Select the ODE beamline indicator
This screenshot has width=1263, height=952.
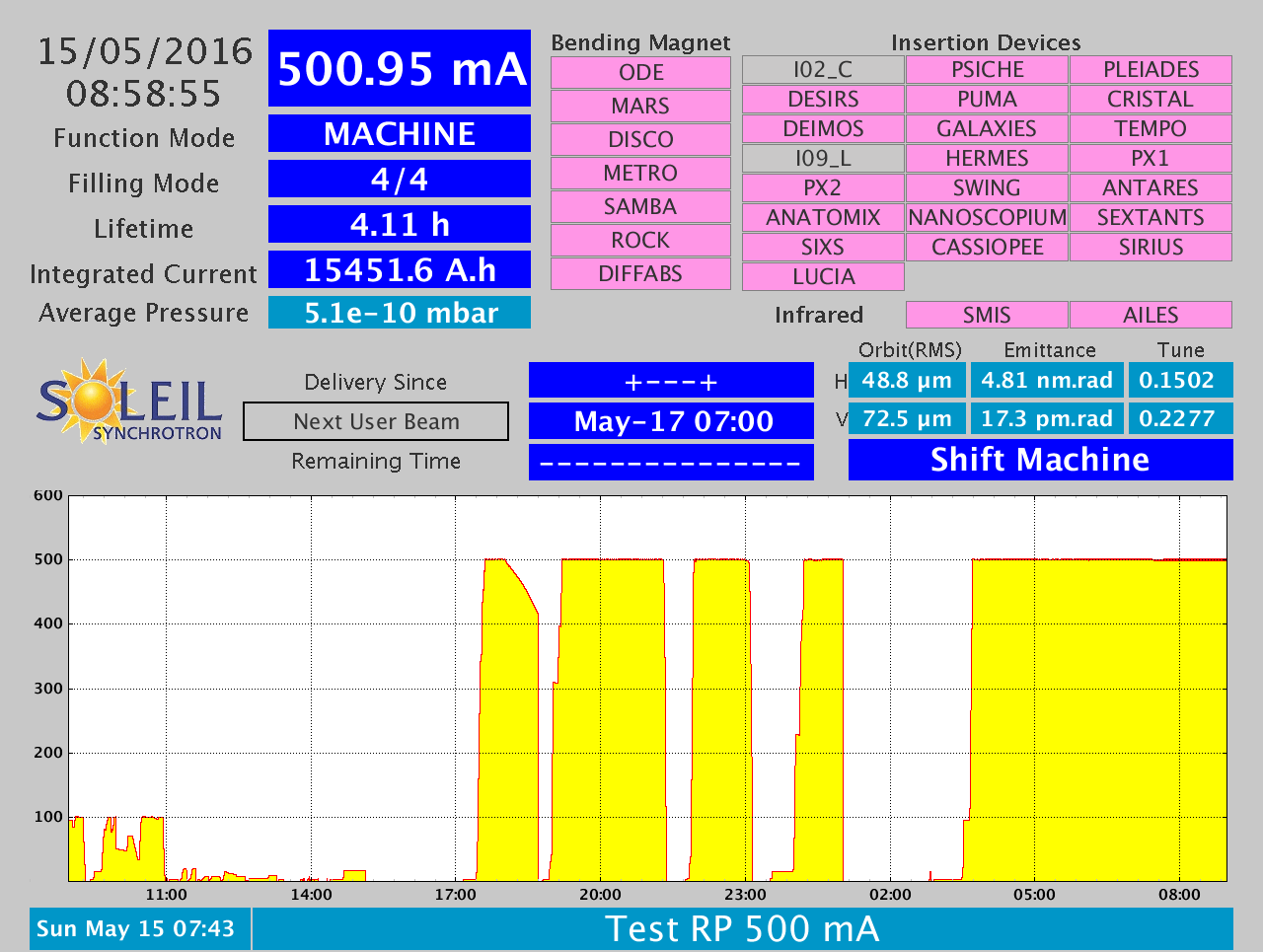640,72
